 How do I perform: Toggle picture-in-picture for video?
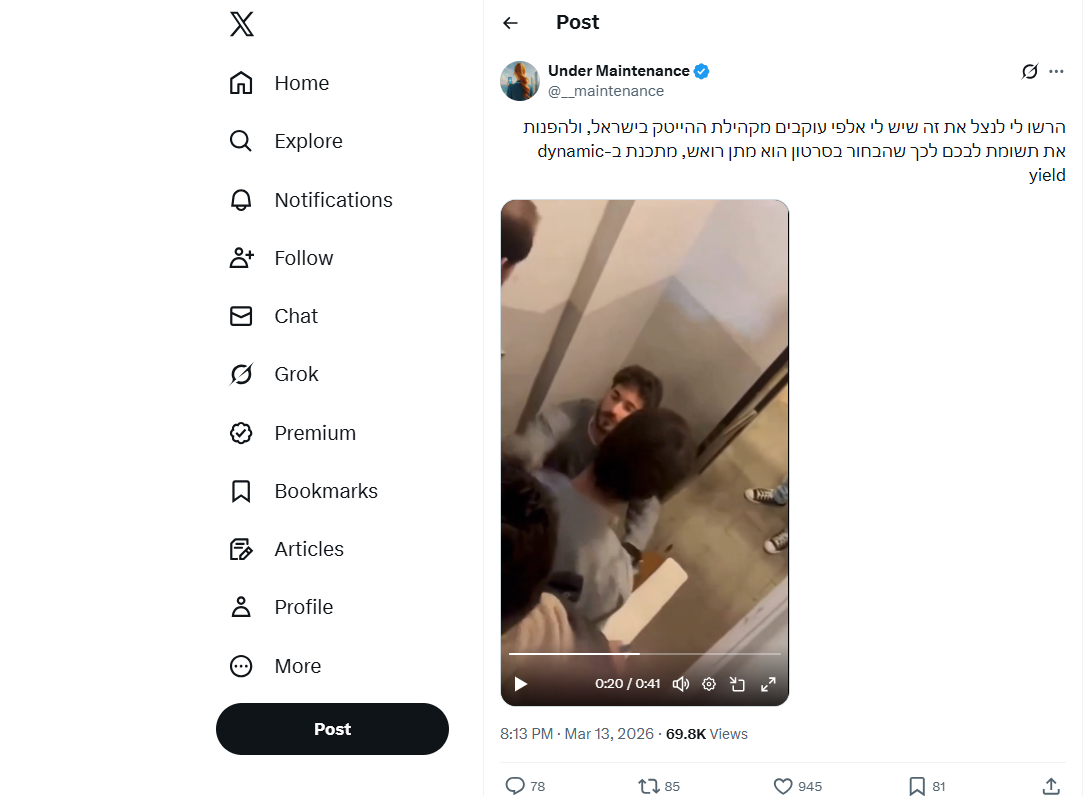pos(738,684)
